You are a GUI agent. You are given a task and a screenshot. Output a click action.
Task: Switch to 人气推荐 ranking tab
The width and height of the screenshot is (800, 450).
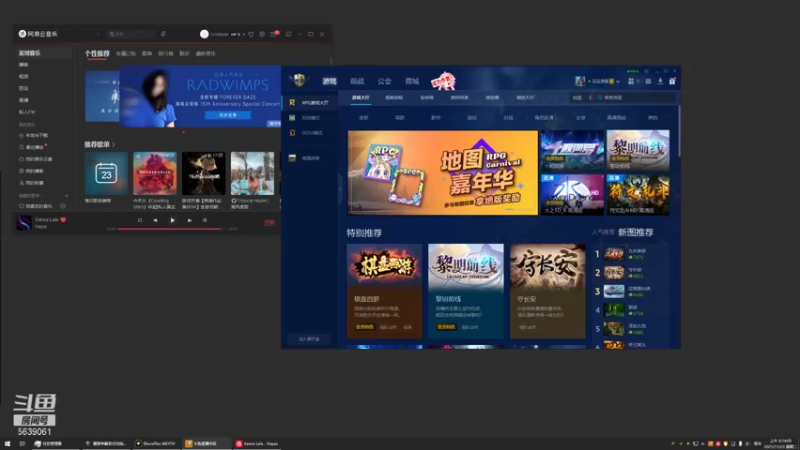click(x=603, y=233)
